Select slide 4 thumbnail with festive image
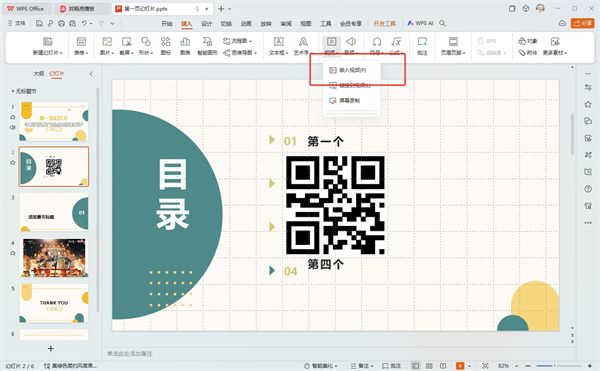Viewport: 600px width, 371px height. pos(54,257)
